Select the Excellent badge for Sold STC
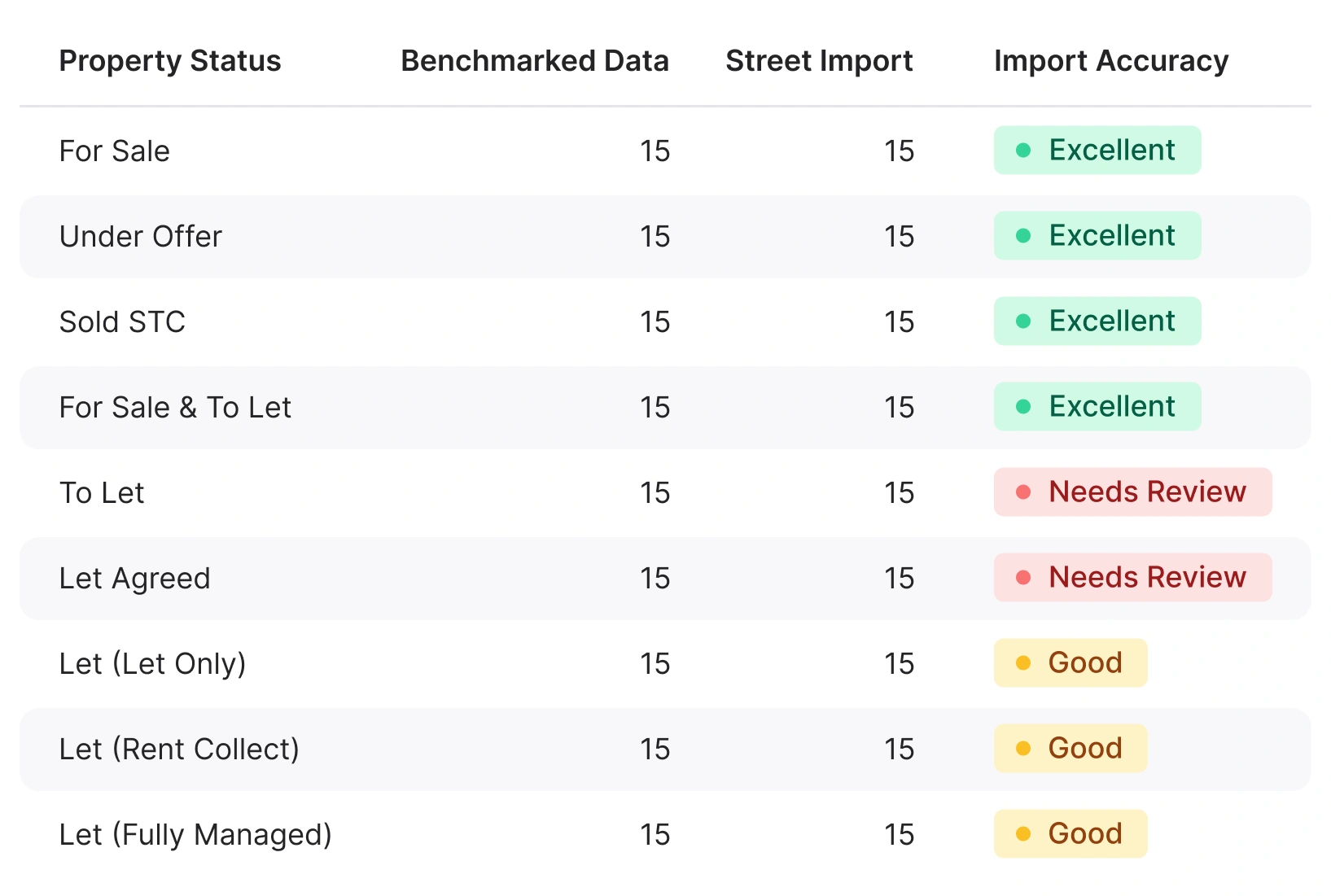This screenshot has height=896, width=1331. coord(1097,321)
